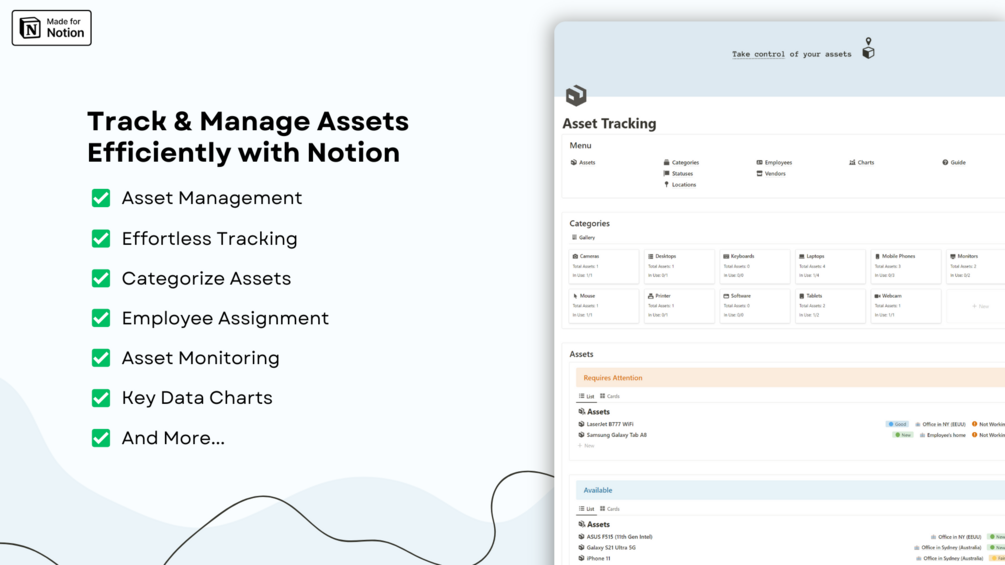Open the iPhone 11 asset

click(x=598, y=559)
